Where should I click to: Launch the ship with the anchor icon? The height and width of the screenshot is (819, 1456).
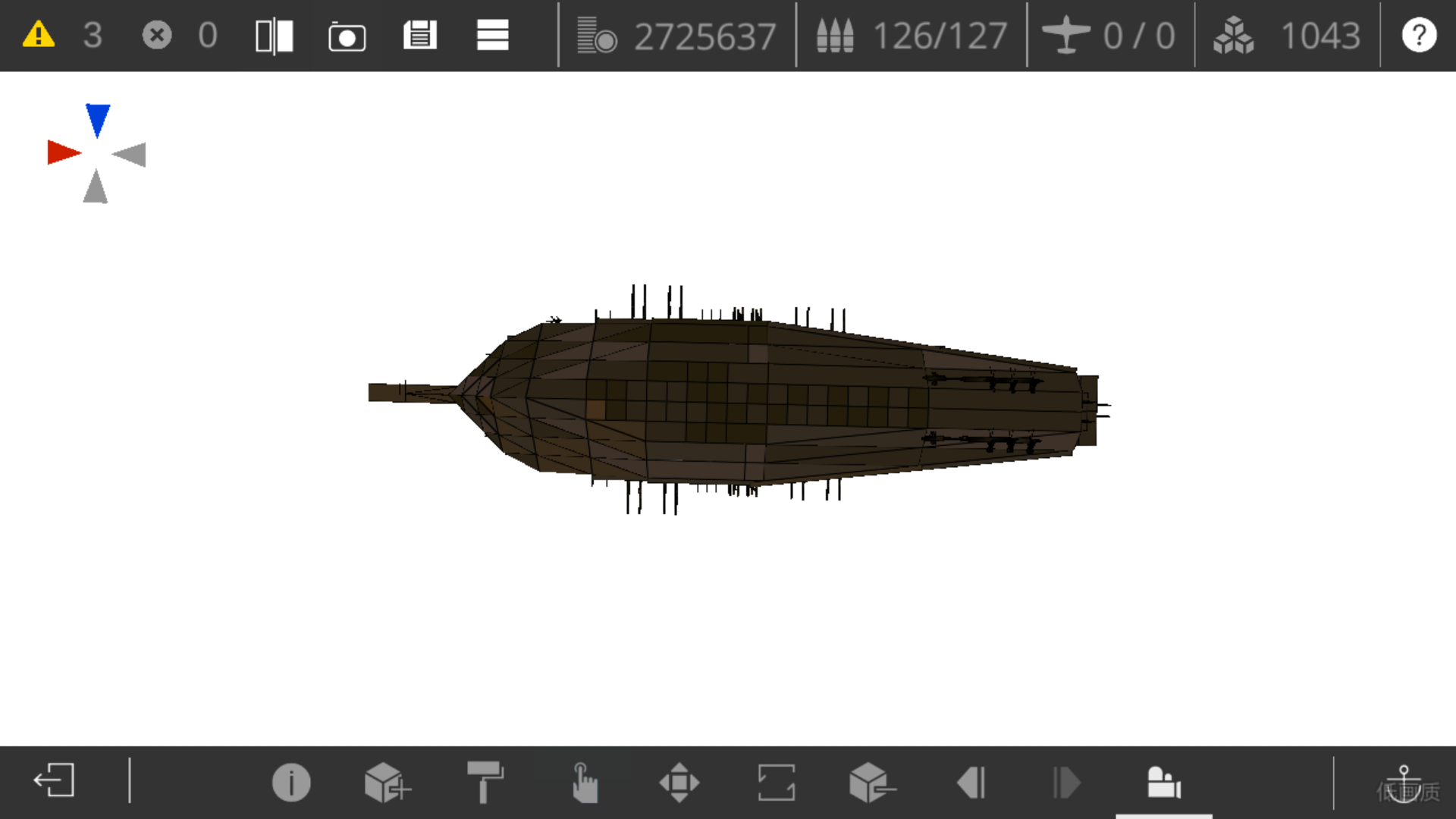click(x=1404, y=783)
